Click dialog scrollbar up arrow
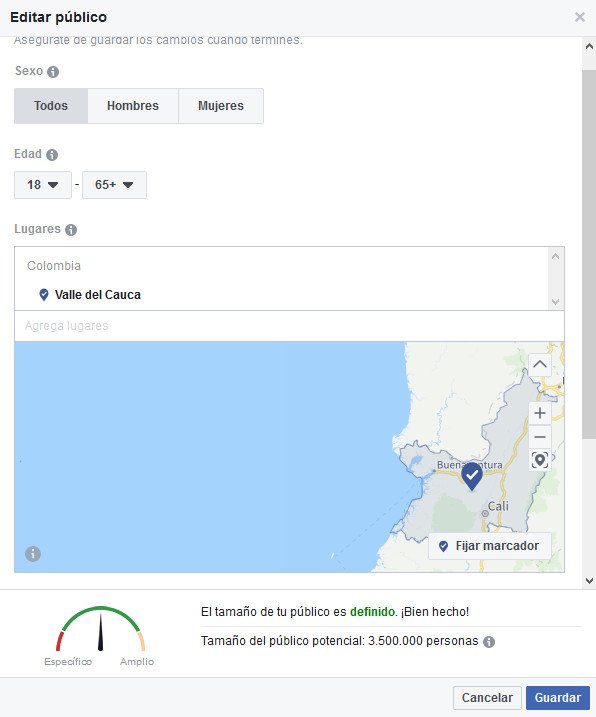The image size is (596, 717). 589,46
